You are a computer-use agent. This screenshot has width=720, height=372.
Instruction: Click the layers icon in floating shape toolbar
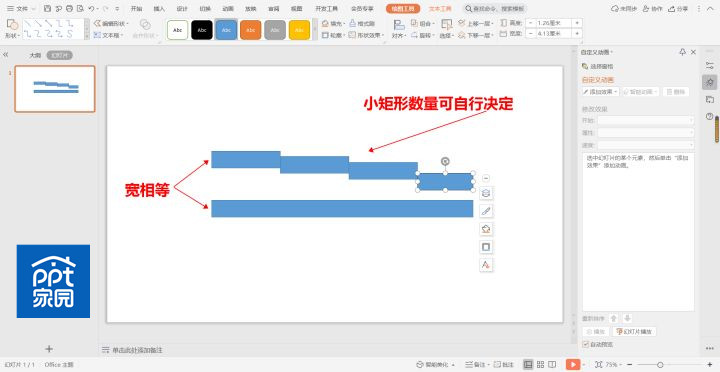pyautogui.click(x=486, y=193)
